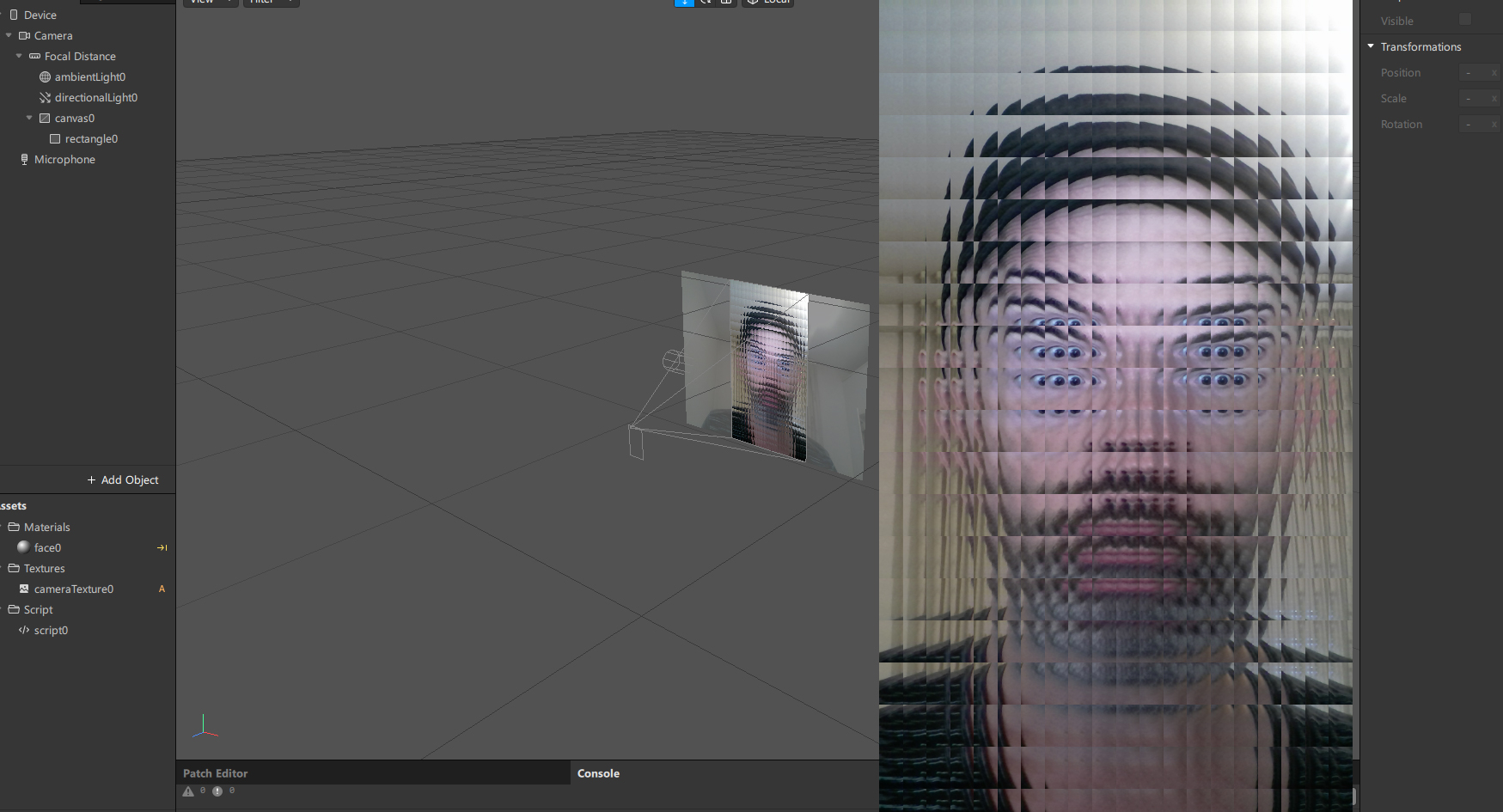Select the canvas0 name
The image size is (1503, 812).
coord(75,118)
